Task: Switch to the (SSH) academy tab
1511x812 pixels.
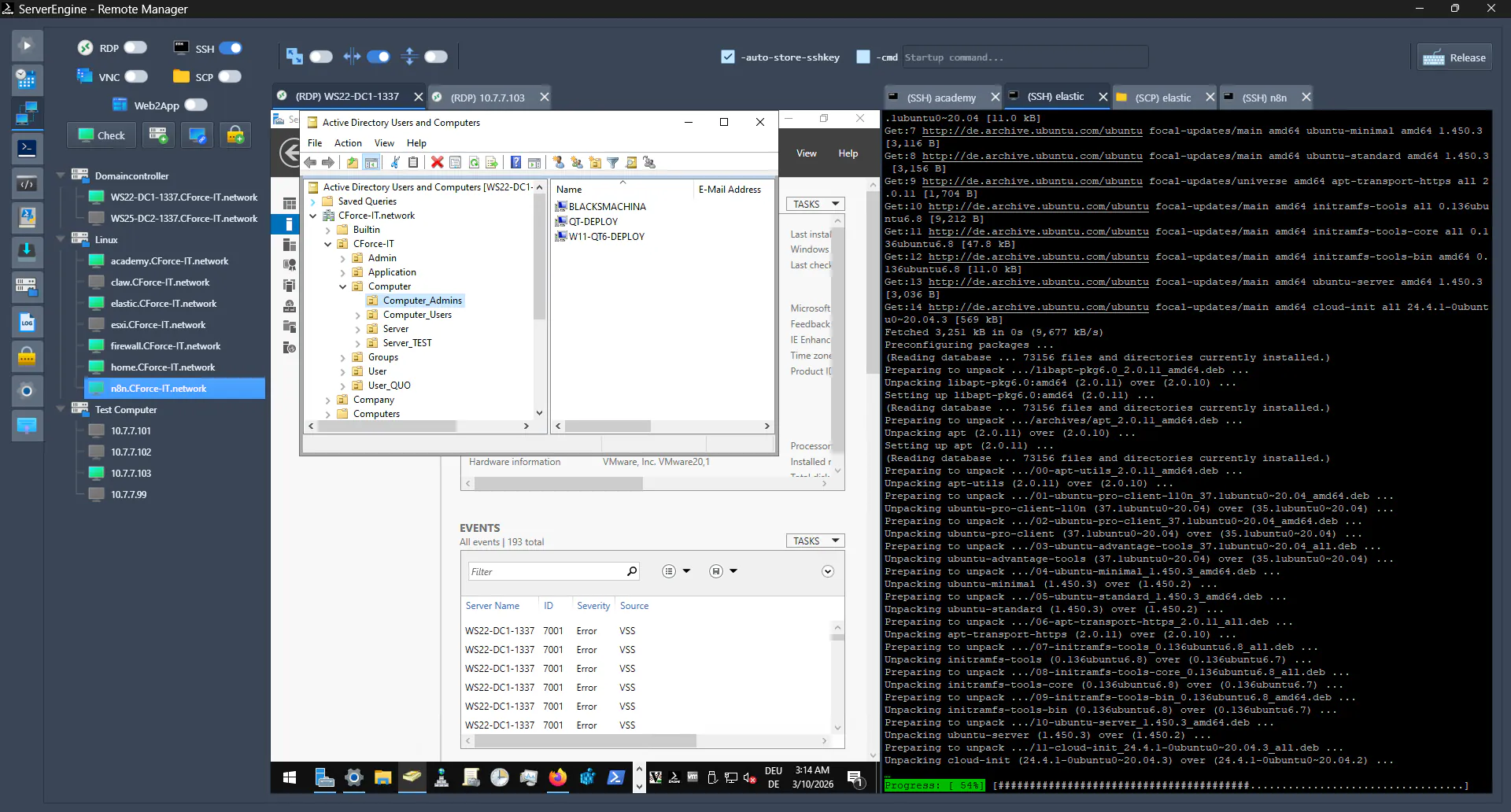Action: [941, 98]
